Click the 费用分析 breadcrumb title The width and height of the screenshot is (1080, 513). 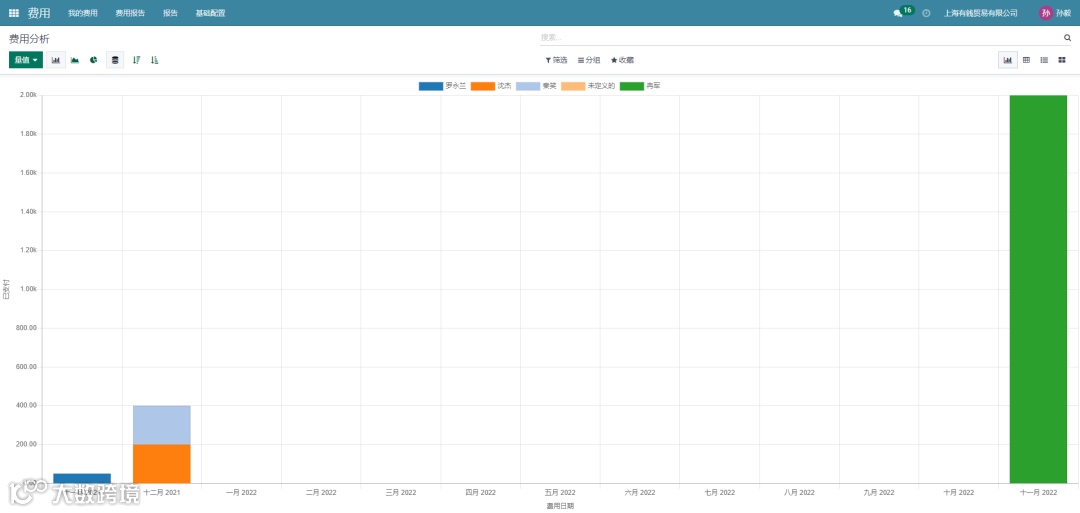[29, 39]
